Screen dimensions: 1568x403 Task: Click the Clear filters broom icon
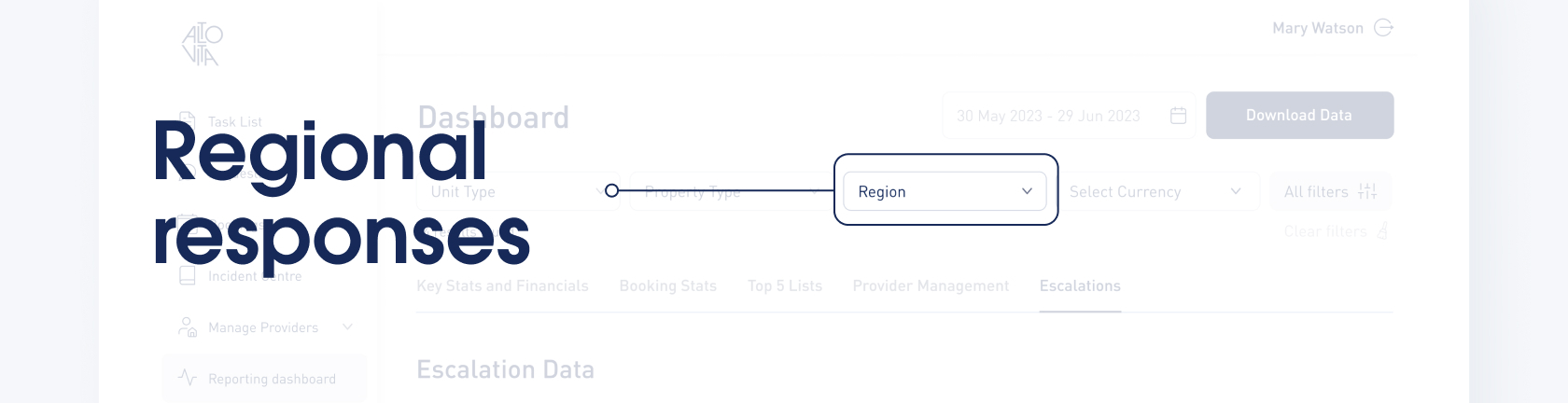[x=1382, y=231]
